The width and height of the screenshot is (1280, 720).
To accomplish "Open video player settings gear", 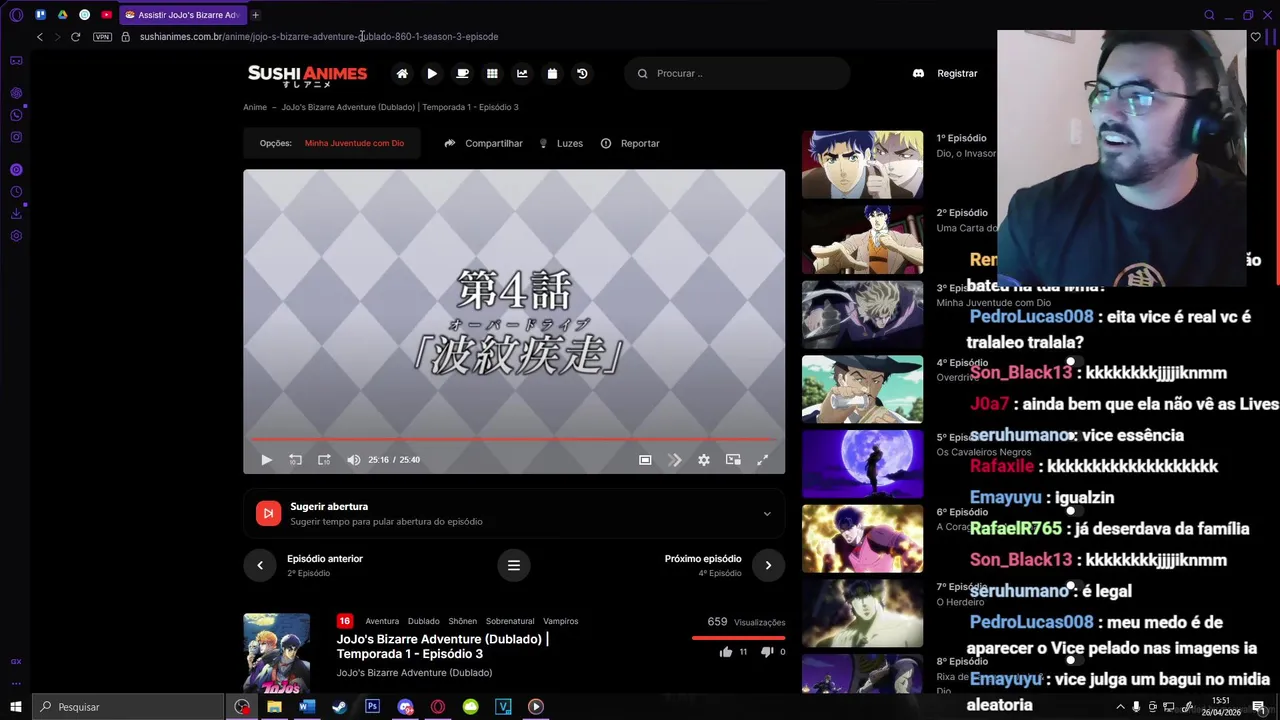I will point(704,460).
